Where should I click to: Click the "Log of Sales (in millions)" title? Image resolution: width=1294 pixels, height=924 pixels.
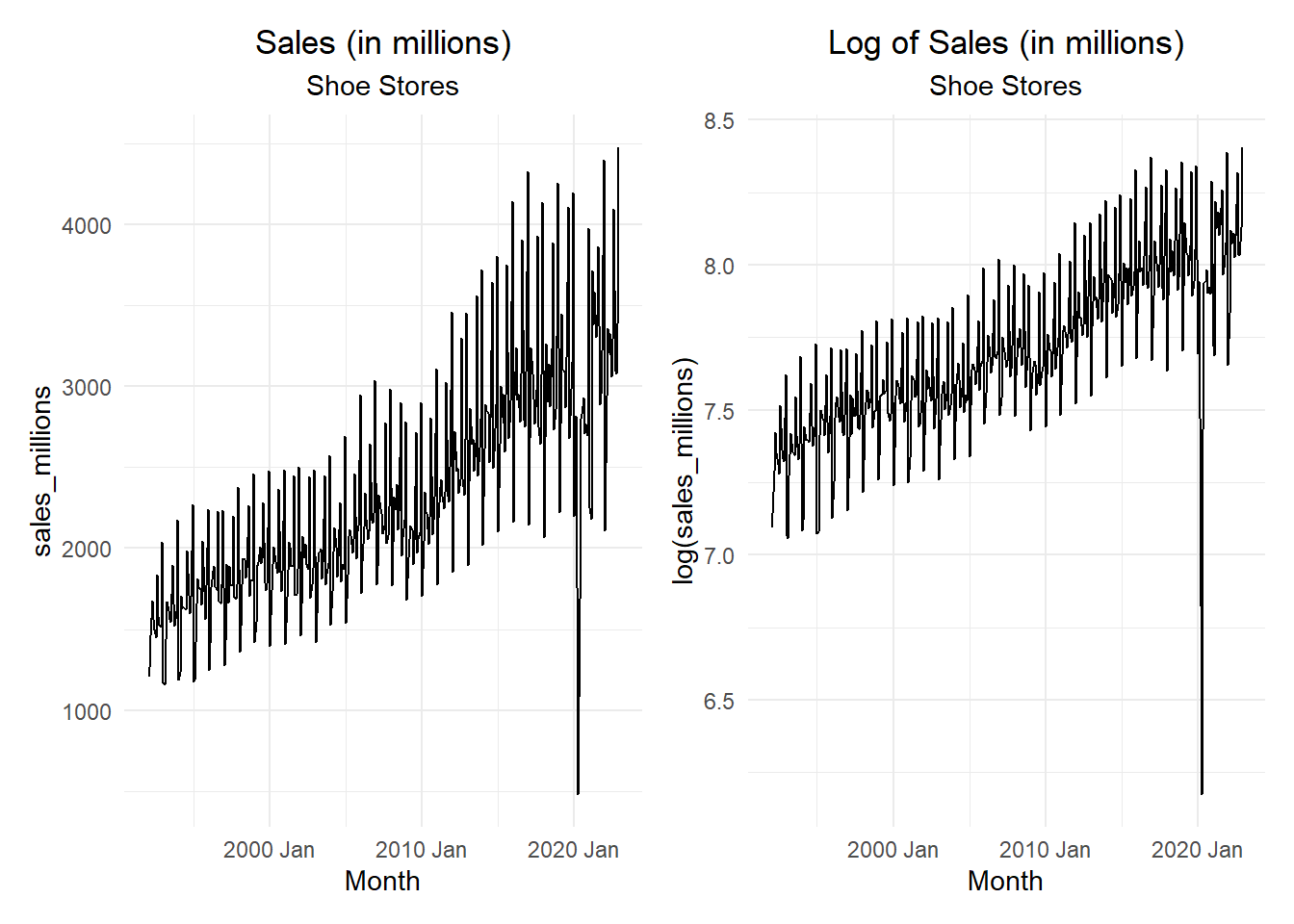(1005, 43)
